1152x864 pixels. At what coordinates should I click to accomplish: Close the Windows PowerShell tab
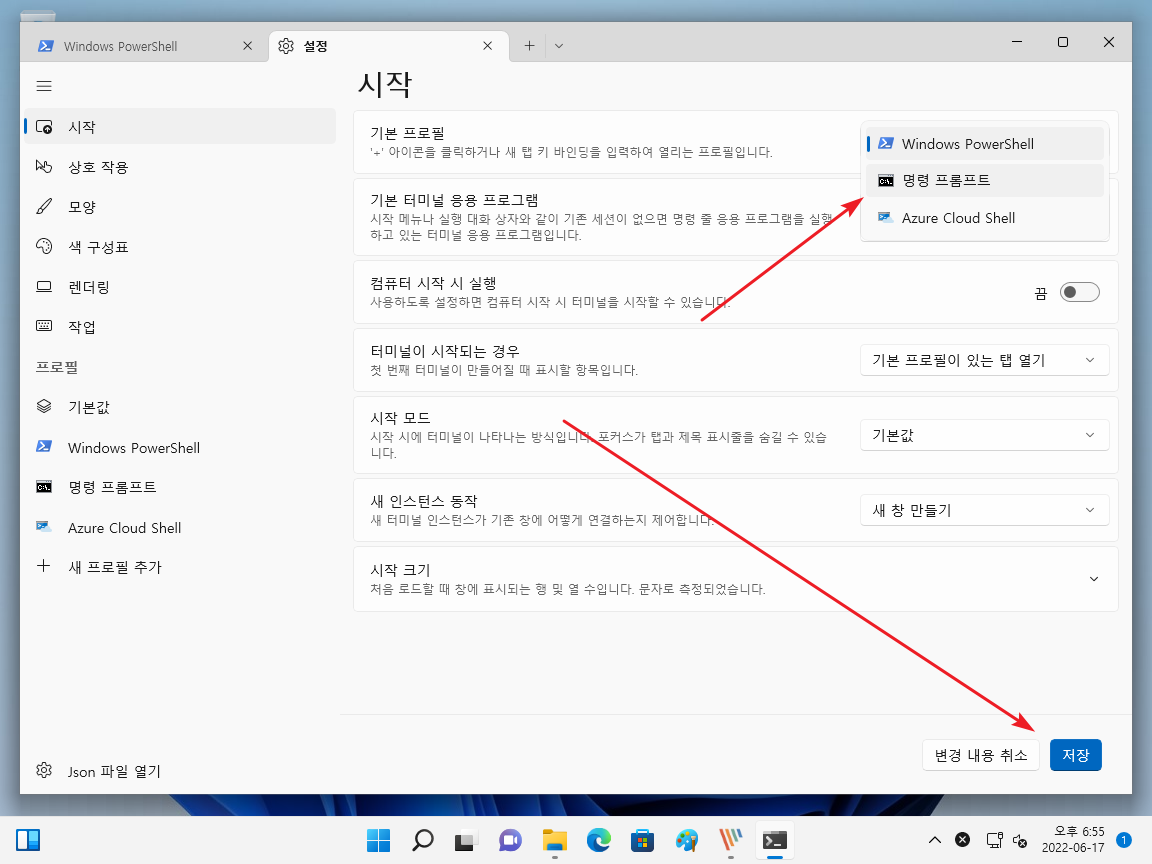pos(248,46)
